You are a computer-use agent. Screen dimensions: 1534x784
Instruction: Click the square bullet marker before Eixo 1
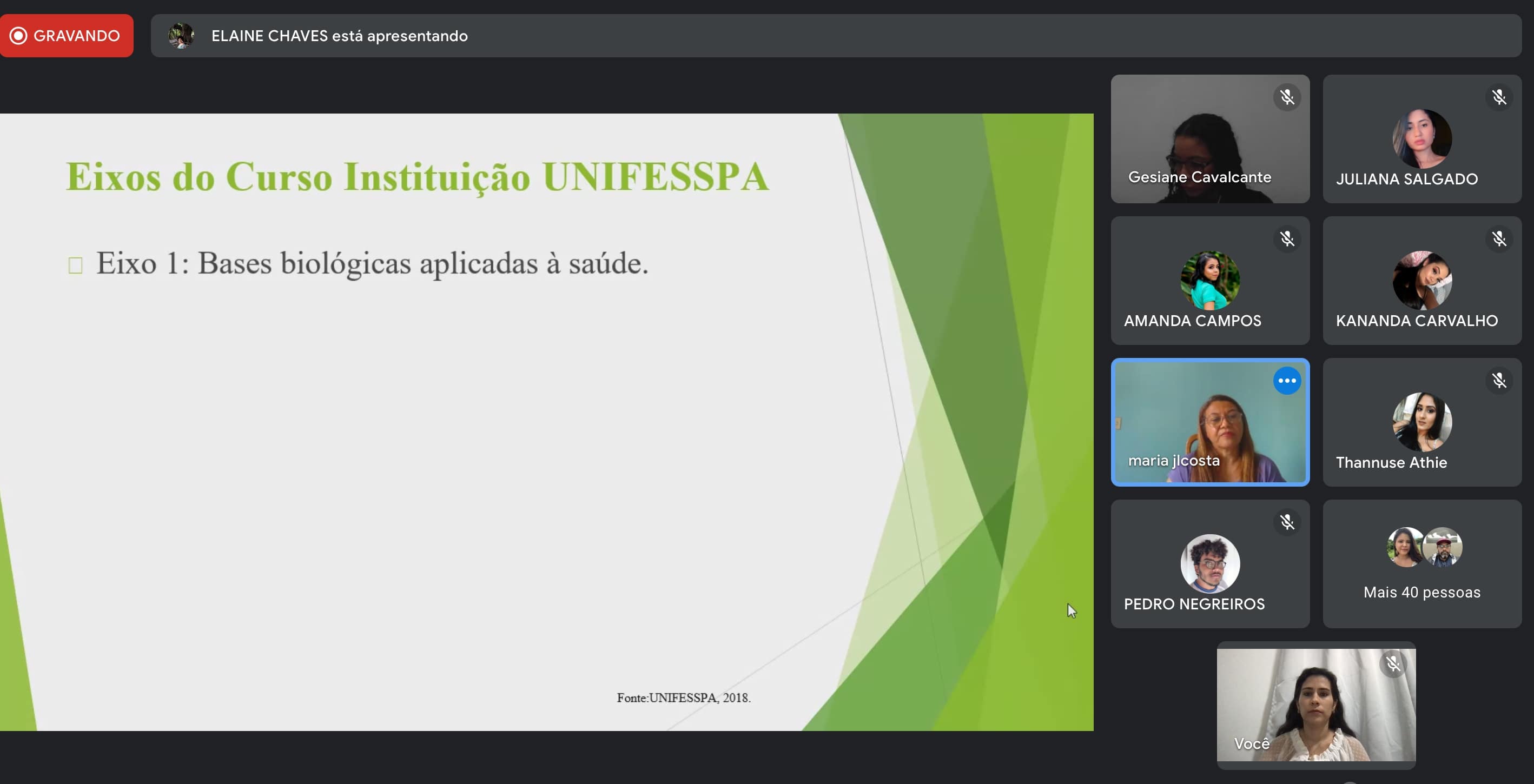(75, 265)
